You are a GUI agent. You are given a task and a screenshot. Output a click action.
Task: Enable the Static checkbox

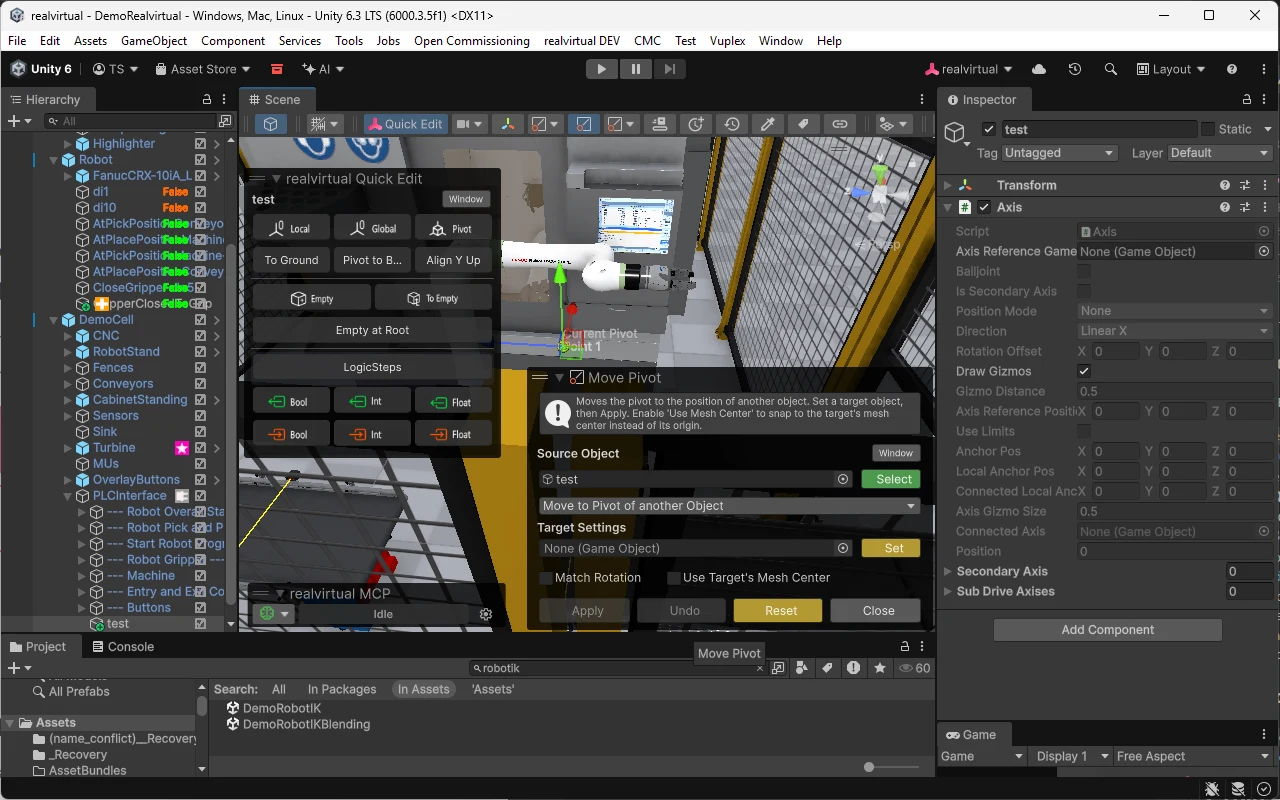click(1208, 129)
